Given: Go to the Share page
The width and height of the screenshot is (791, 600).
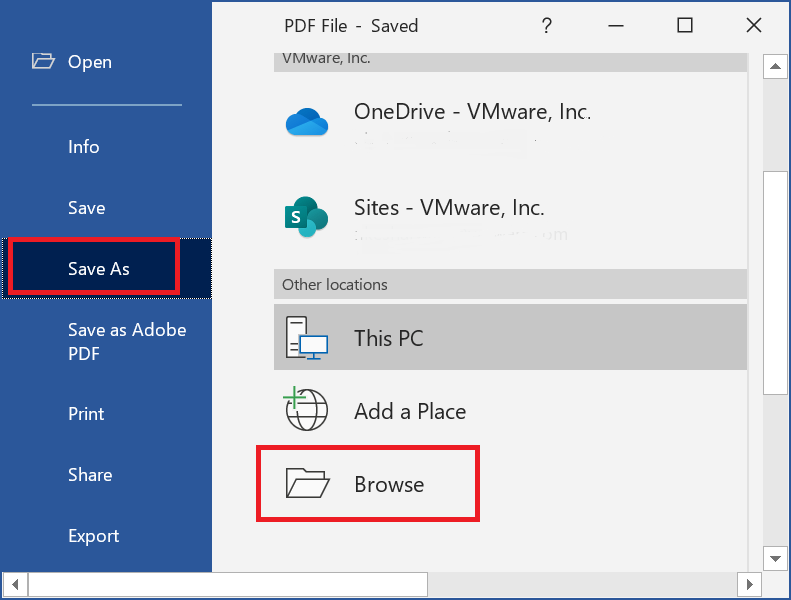Looking at the screenshot, I should pos(90,475).
